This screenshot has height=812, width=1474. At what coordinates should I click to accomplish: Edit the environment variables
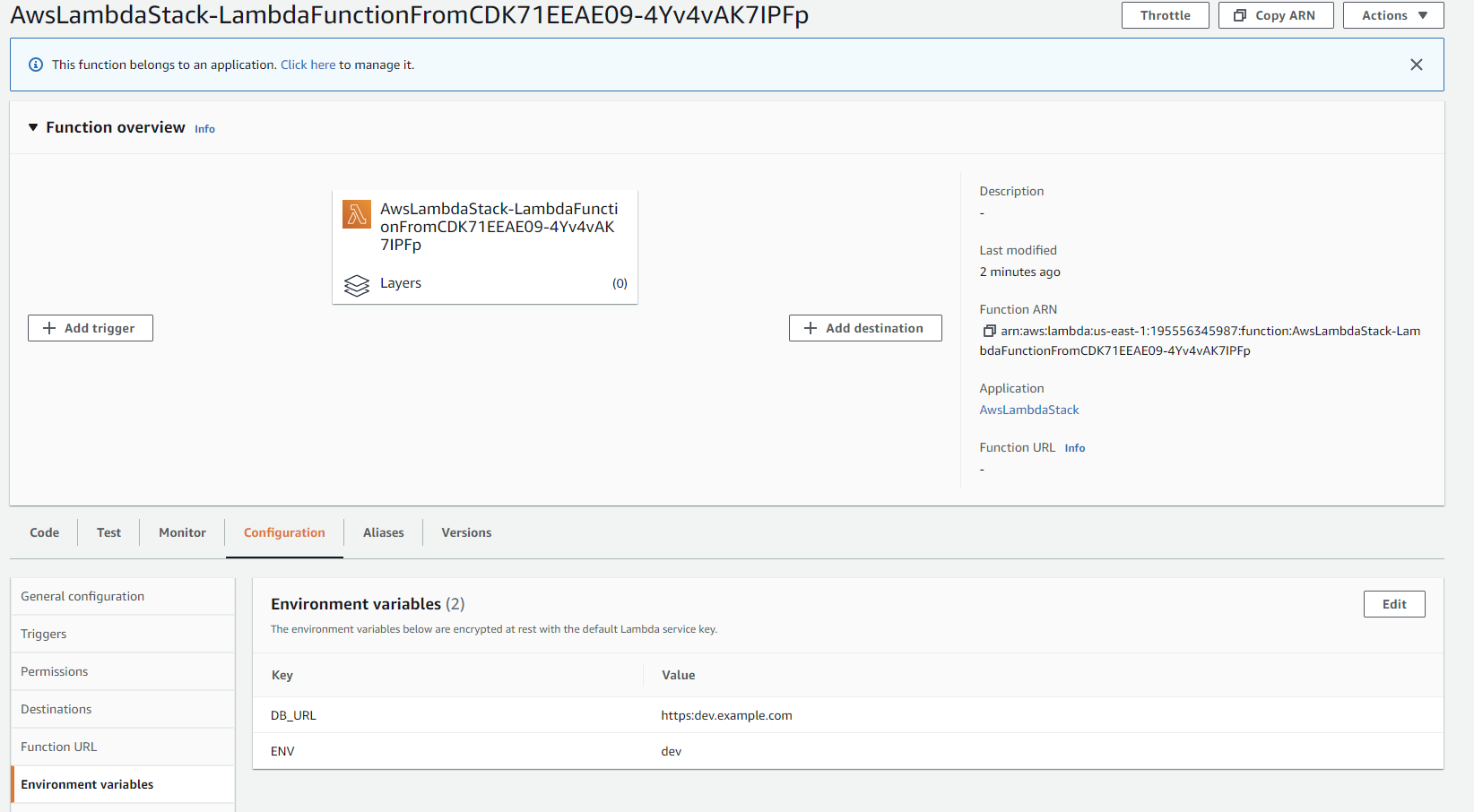pos(1394,603)
